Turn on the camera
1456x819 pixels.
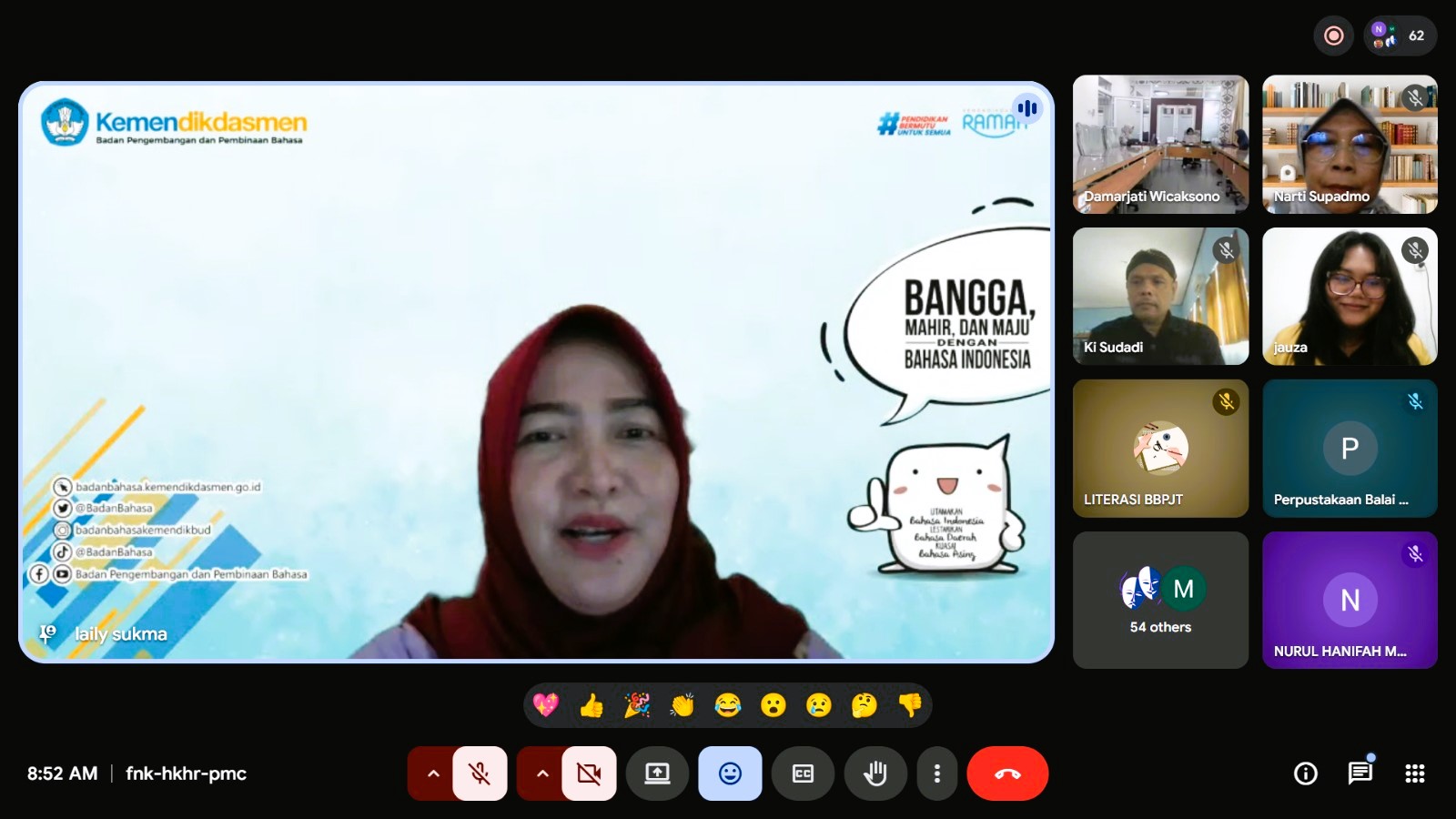(589, 773)
